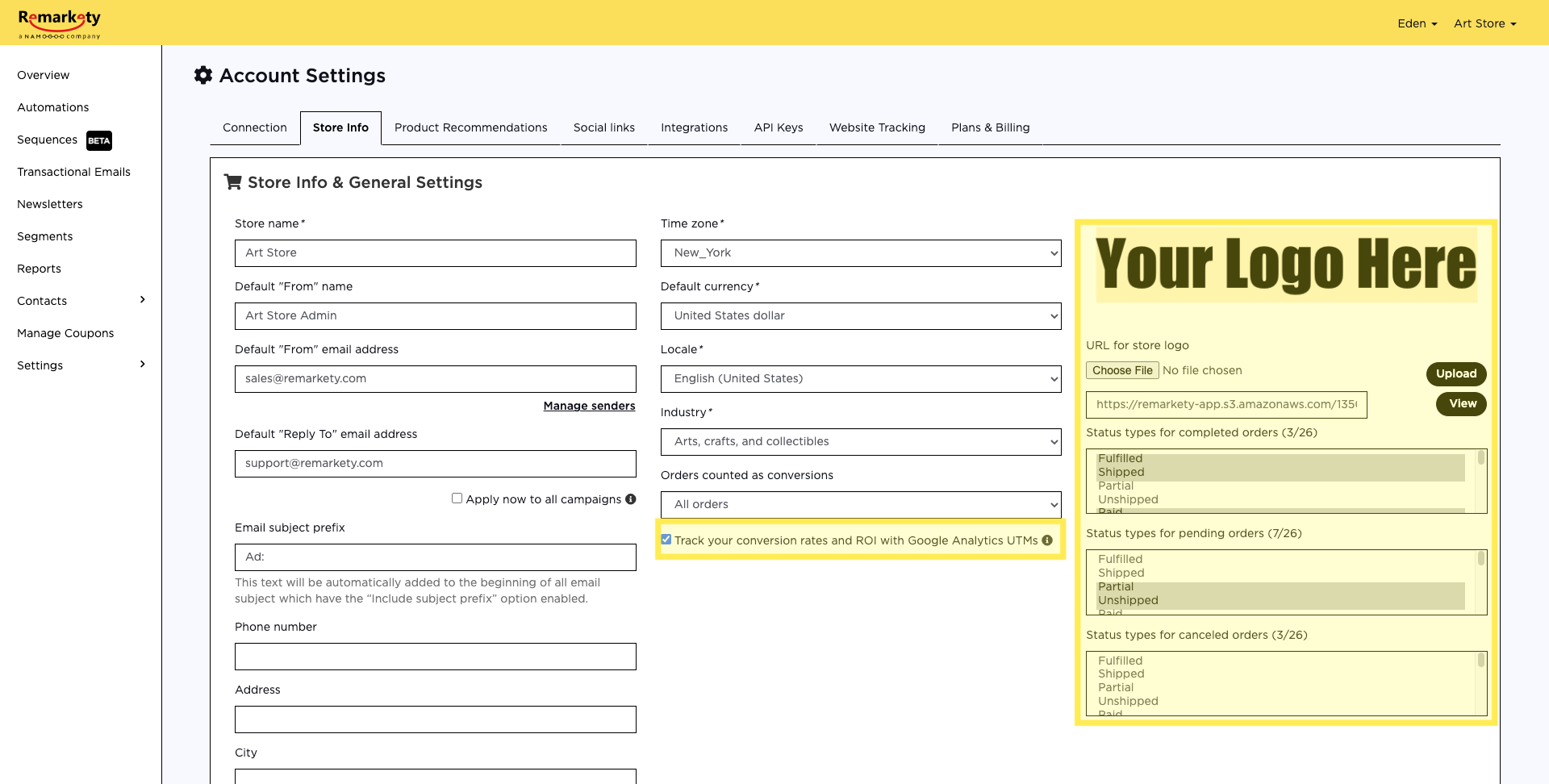Click the Default From name field

pyautogui.click(x=436, y=316)
